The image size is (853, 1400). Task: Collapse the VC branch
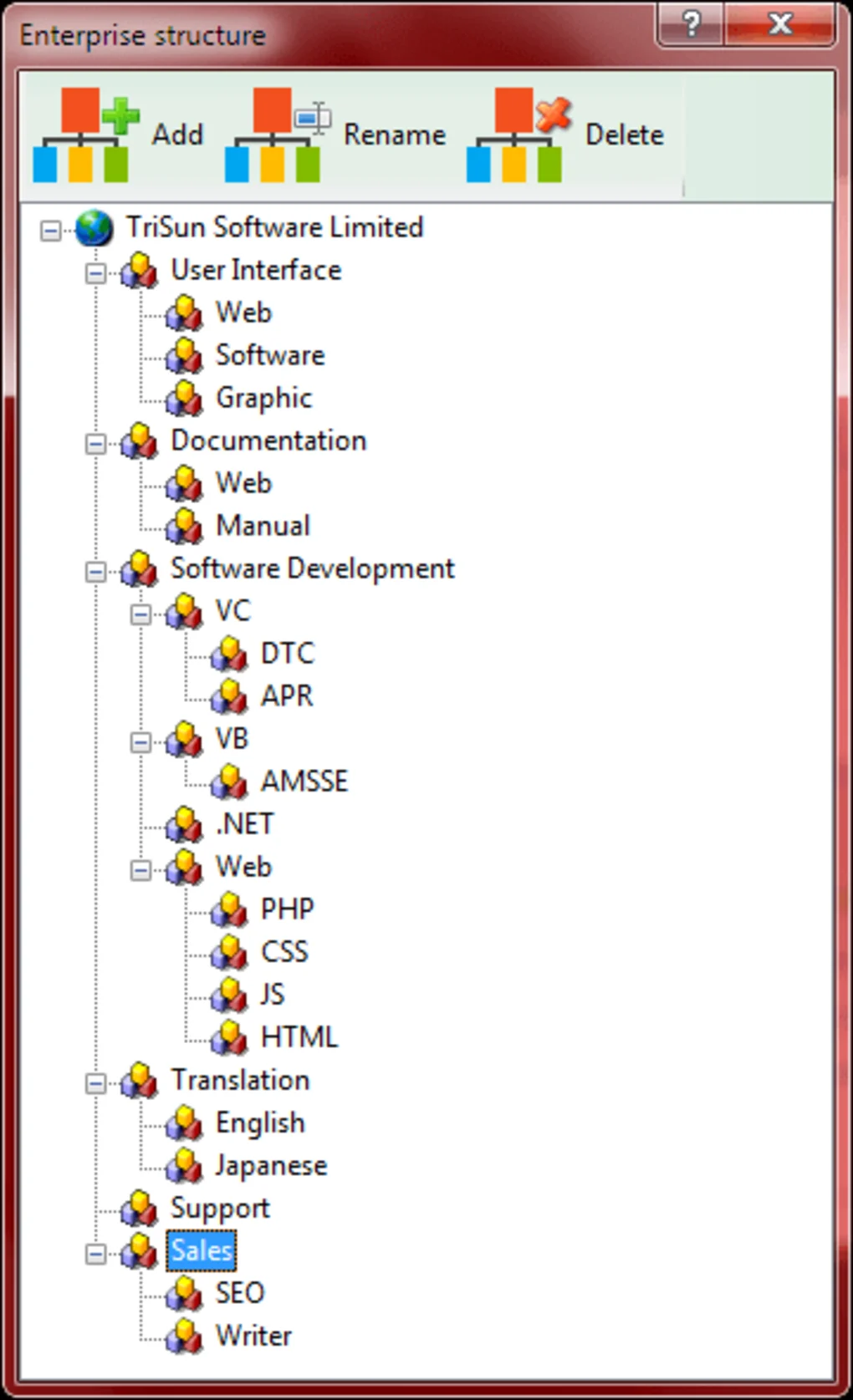[141, 613]
